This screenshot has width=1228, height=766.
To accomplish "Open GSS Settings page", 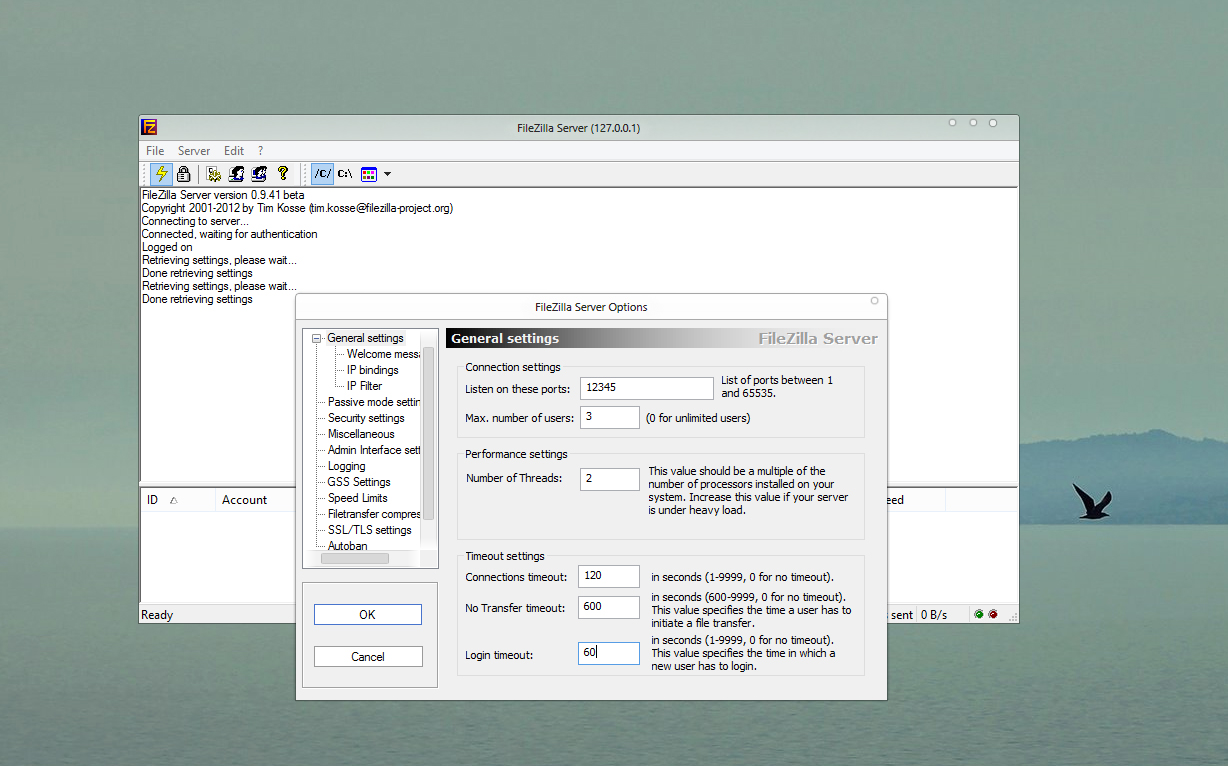I will [x=359, y=482].
